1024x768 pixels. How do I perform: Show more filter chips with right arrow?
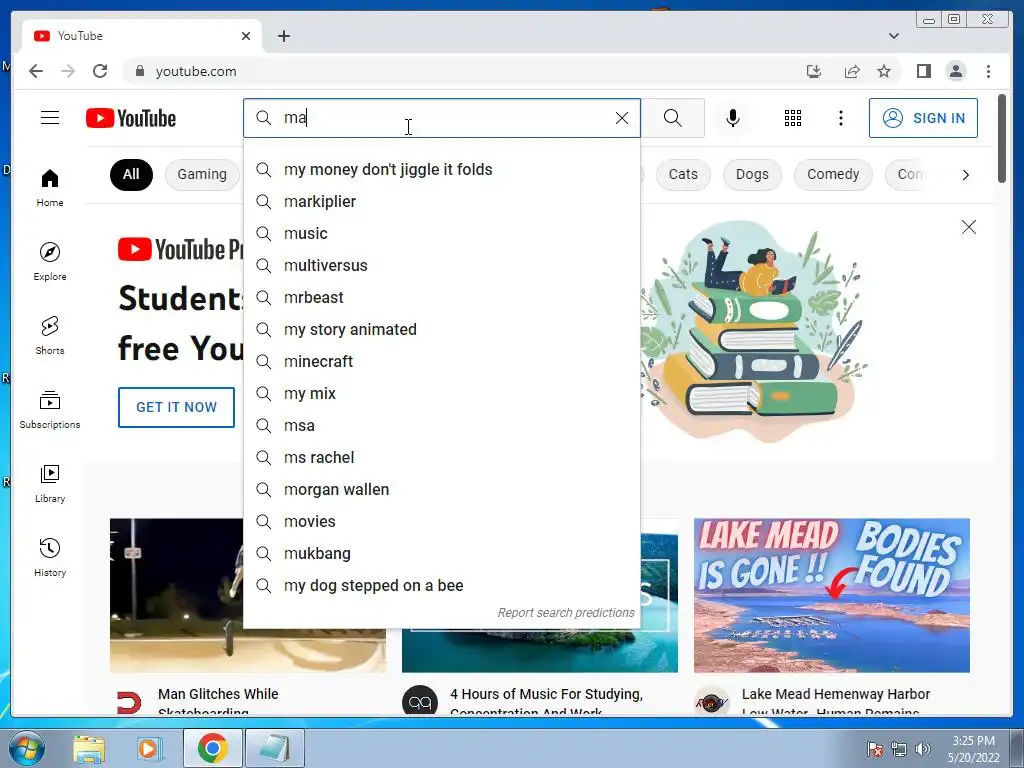[965, 175]
